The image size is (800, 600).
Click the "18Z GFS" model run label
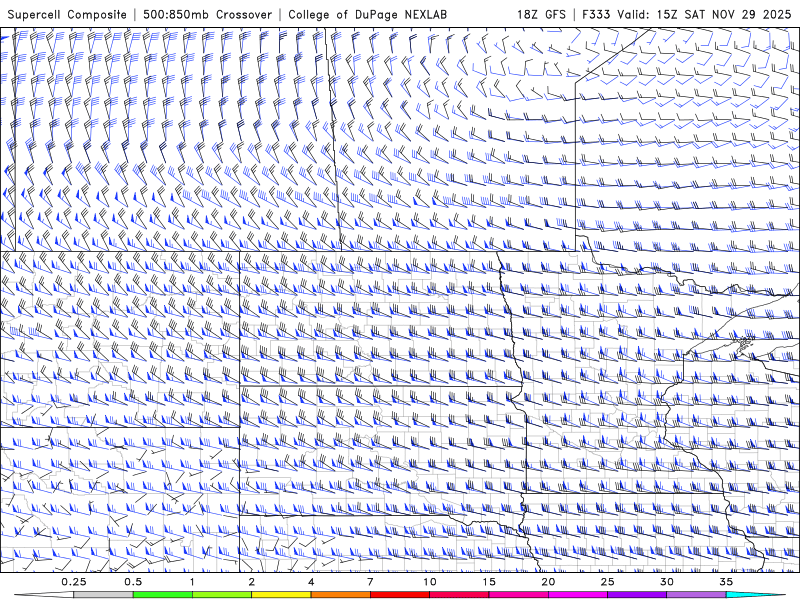click(541, 14)
